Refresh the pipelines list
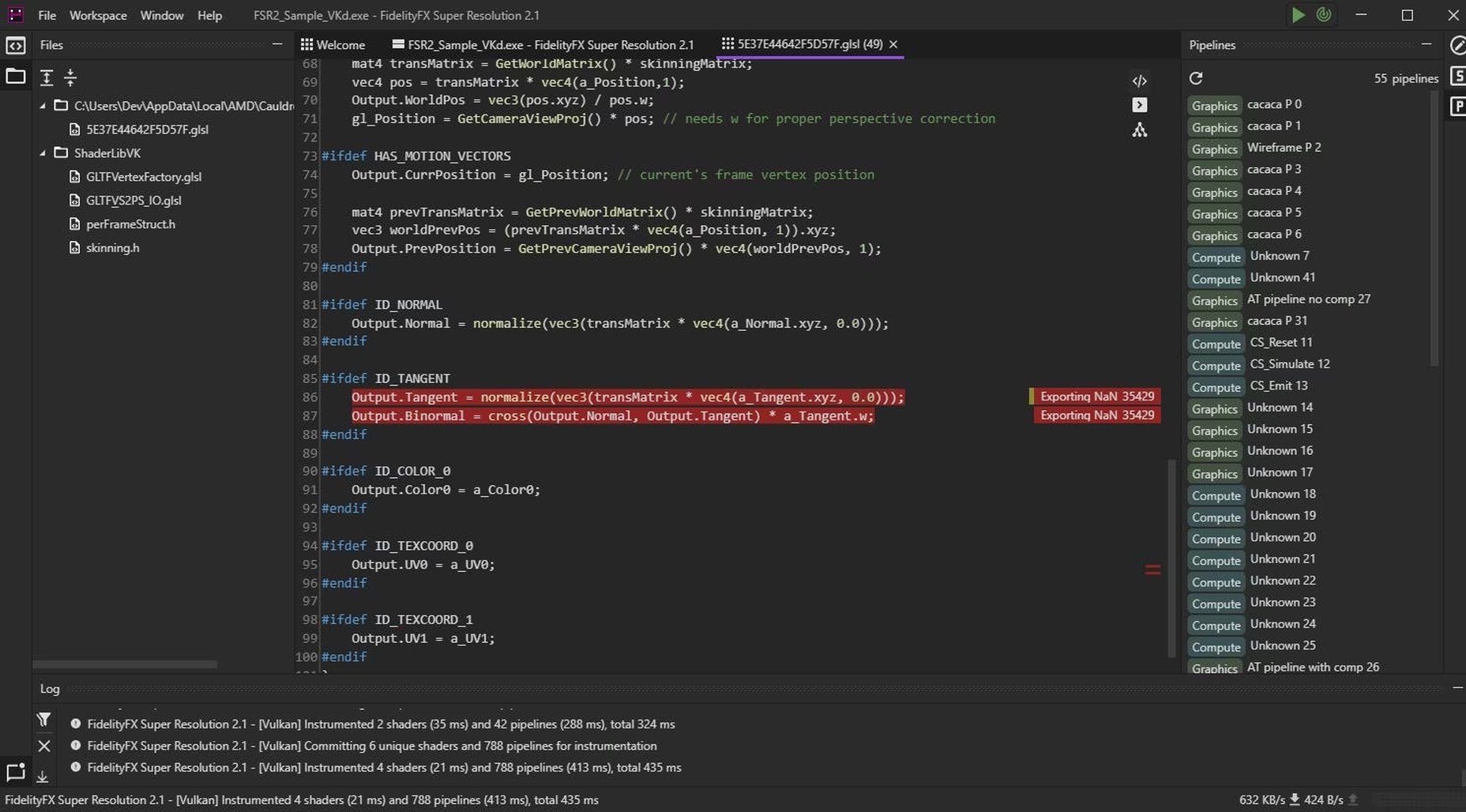 1196,78
